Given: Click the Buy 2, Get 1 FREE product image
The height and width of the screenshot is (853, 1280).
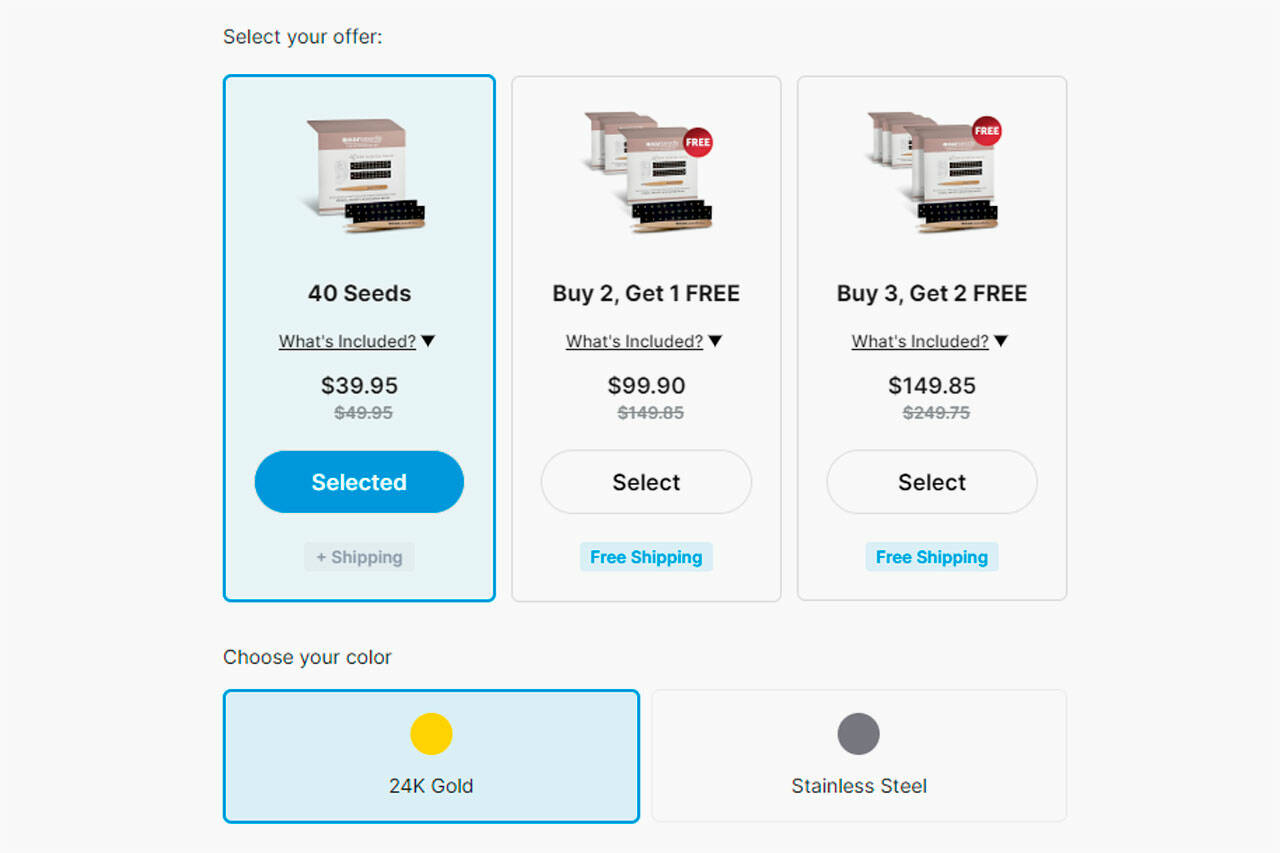Looking at the screenshot, I should click(x=646, y=172).
